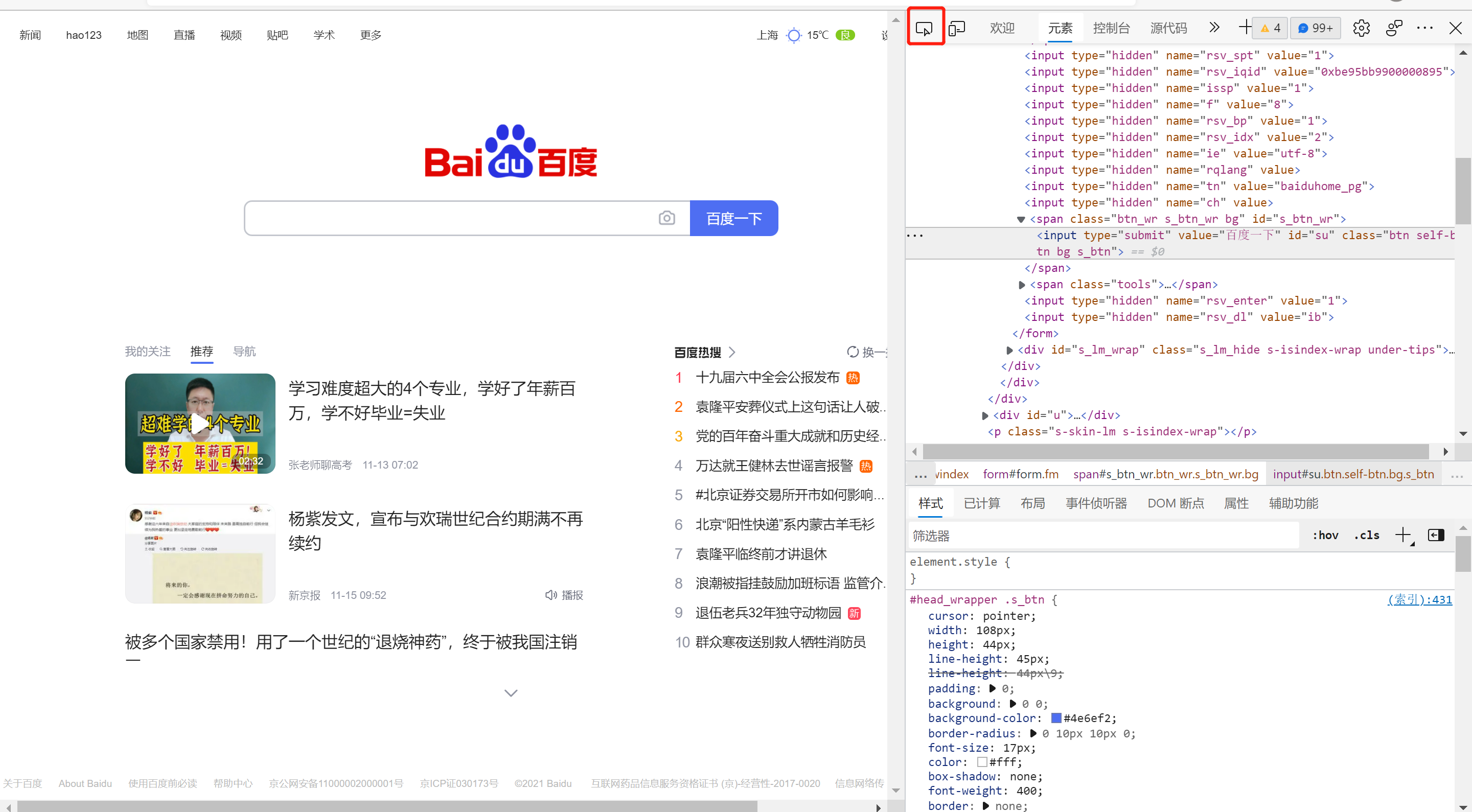Viewport: 1472px width, 812px height.
Task: Click the camera image search icon
Action: [x=666, y=218]
